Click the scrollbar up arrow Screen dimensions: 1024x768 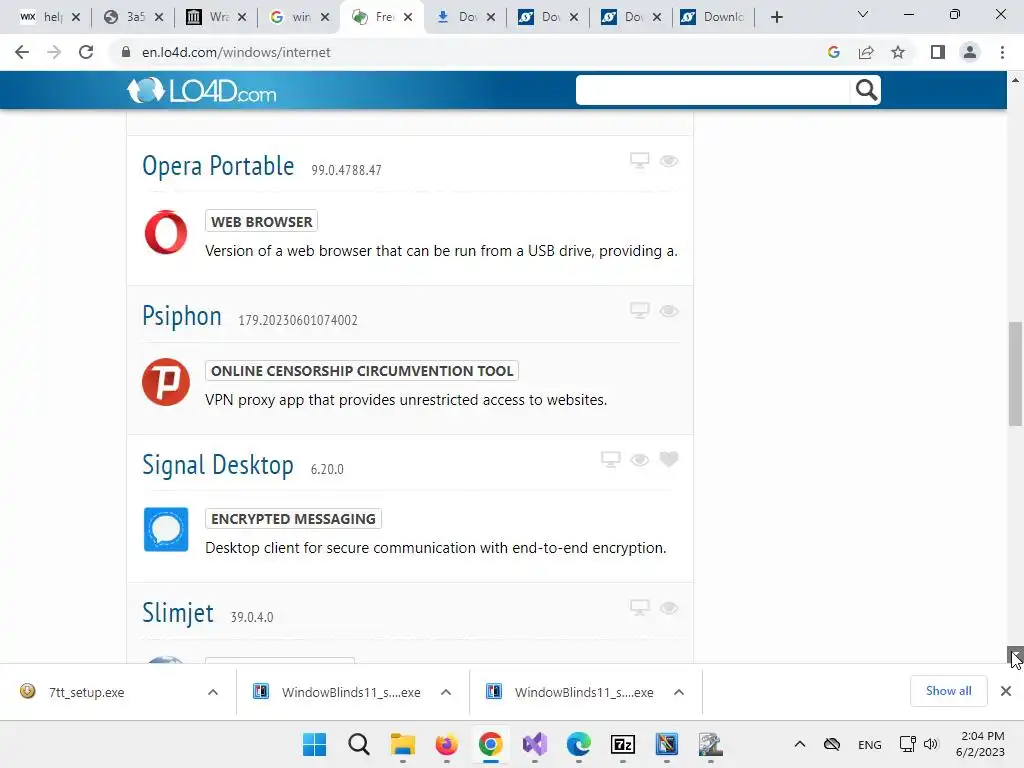(x=1015, y=80)
